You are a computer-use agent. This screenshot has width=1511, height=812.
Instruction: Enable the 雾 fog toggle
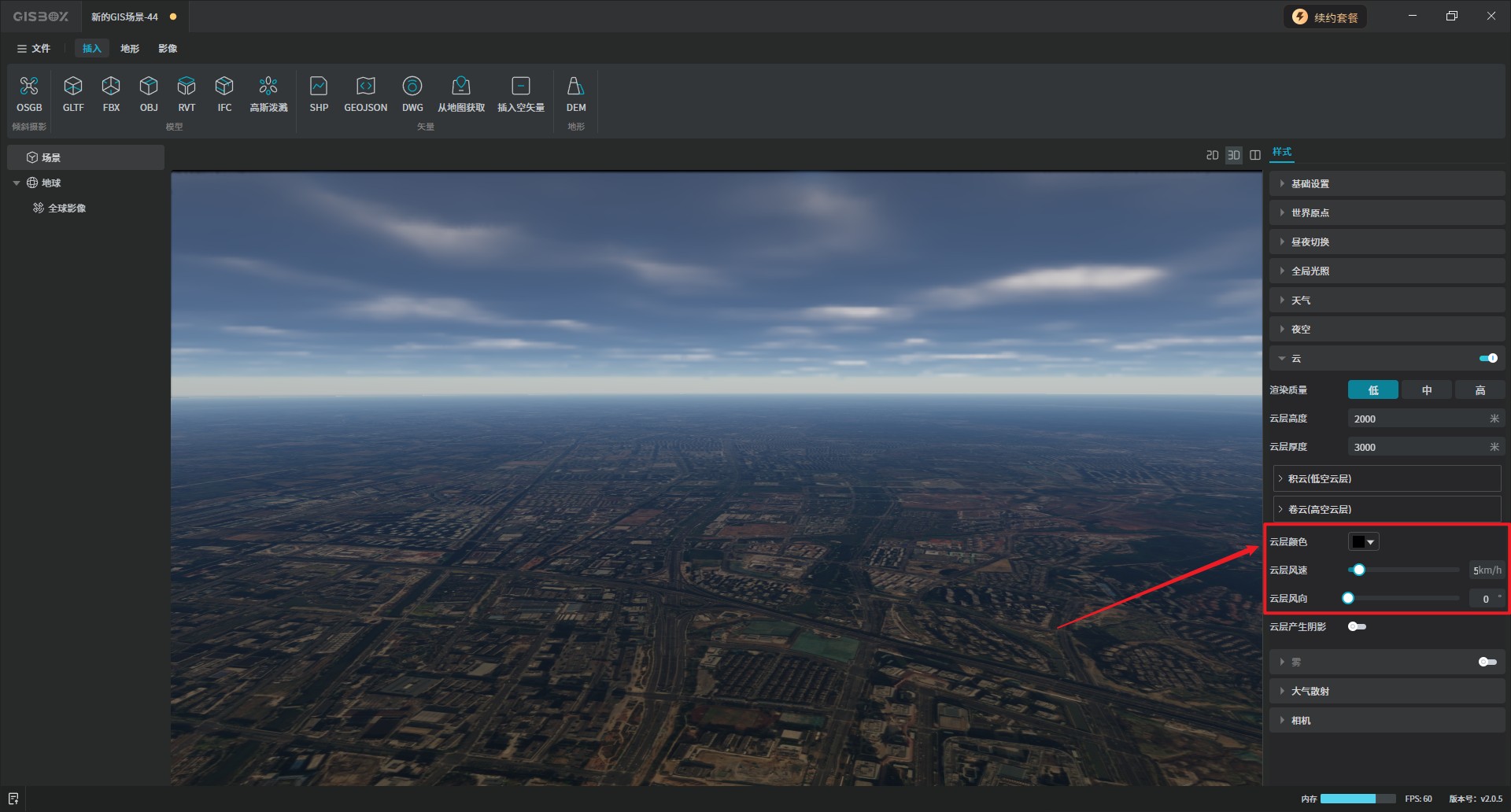[x=1487, y=662]
